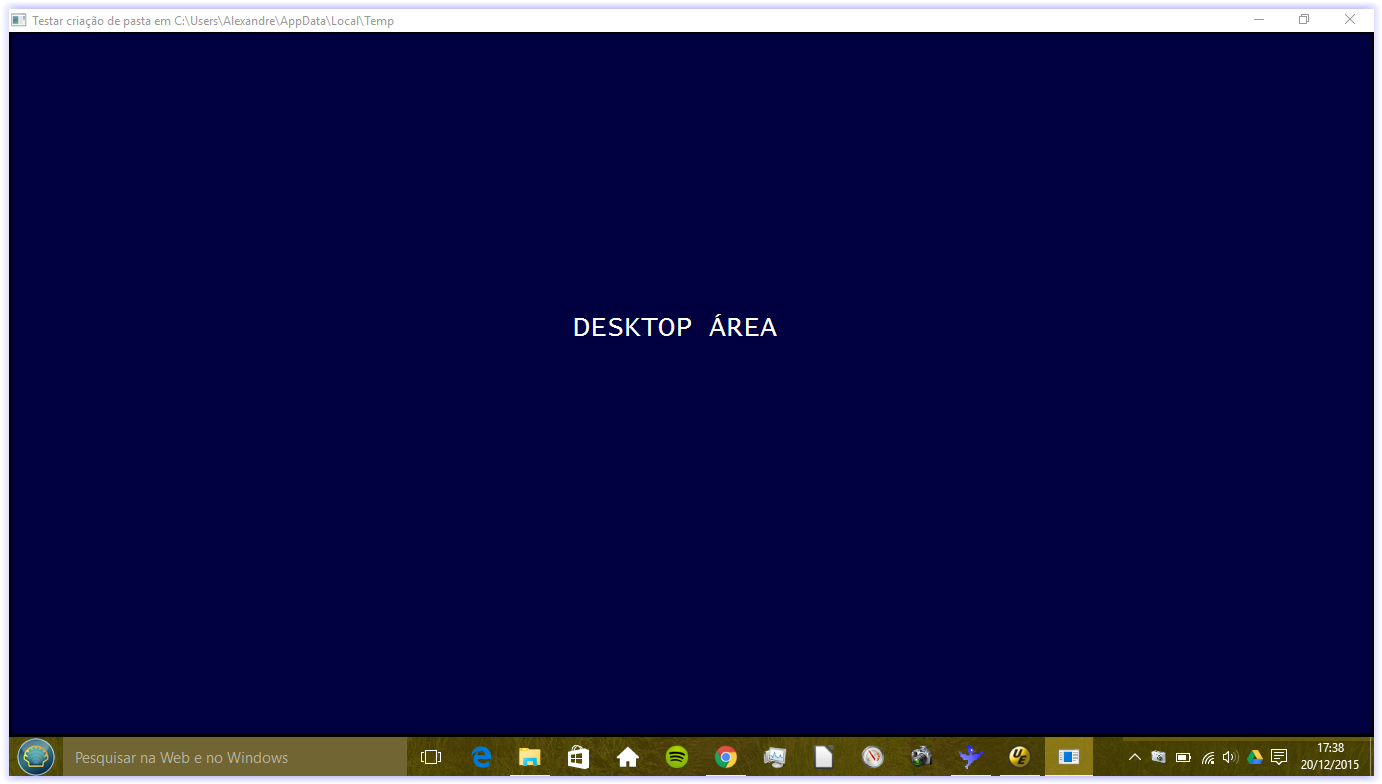1382x784 pixels.
Task: Open File Explorer from the taskbar
Action: click(530, 757)
